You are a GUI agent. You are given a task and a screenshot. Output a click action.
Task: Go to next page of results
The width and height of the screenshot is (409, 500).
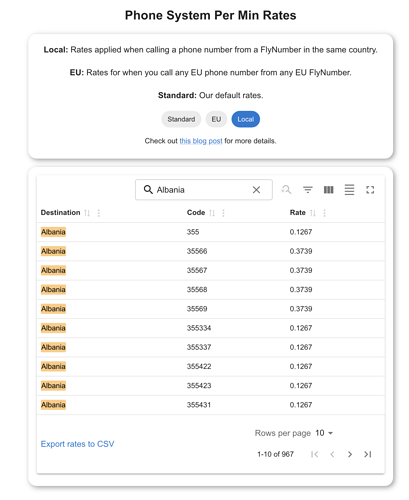click(x=350, y=454)
